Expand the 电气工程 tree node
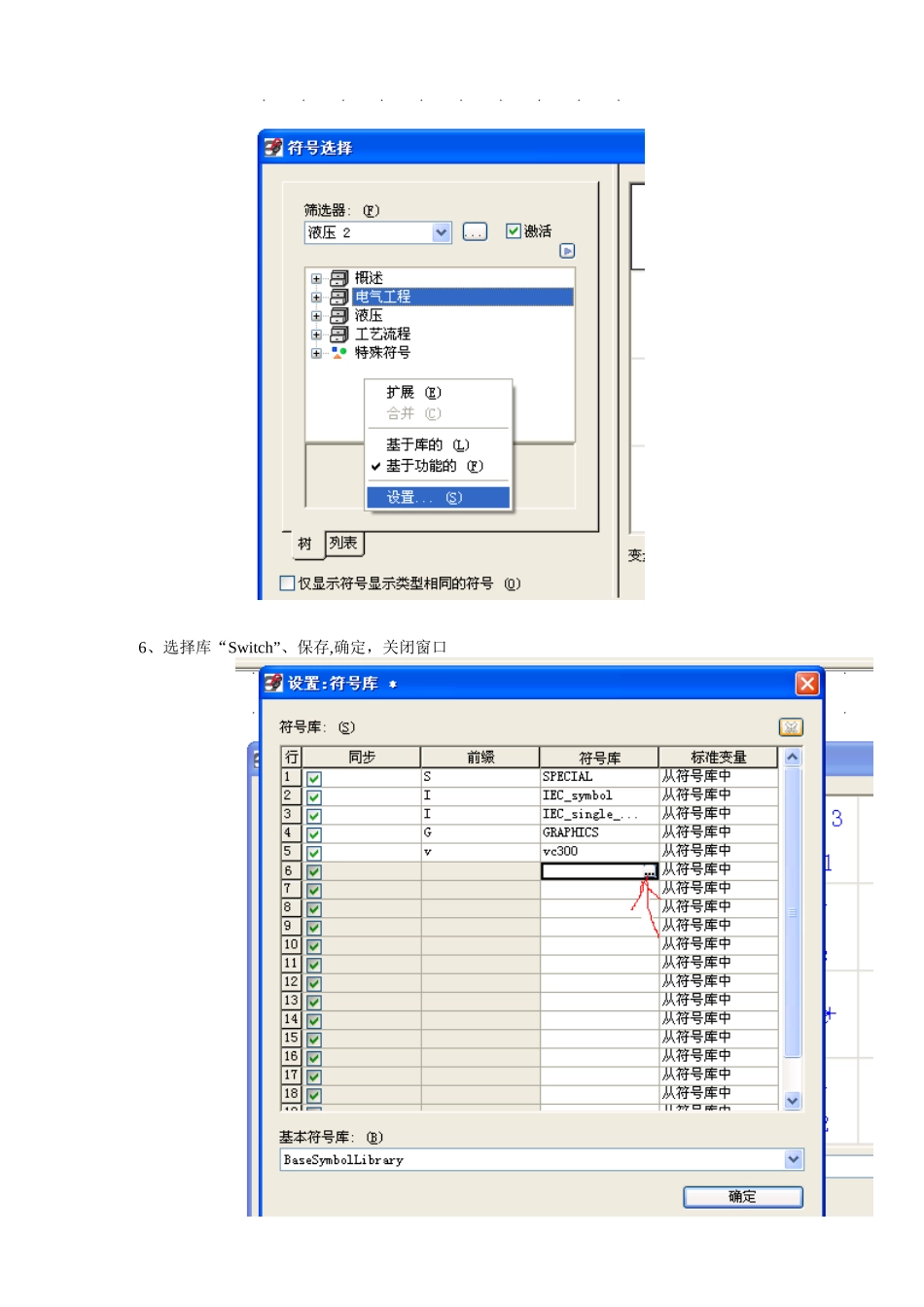The image size is (924, 1307). (316, 298)
